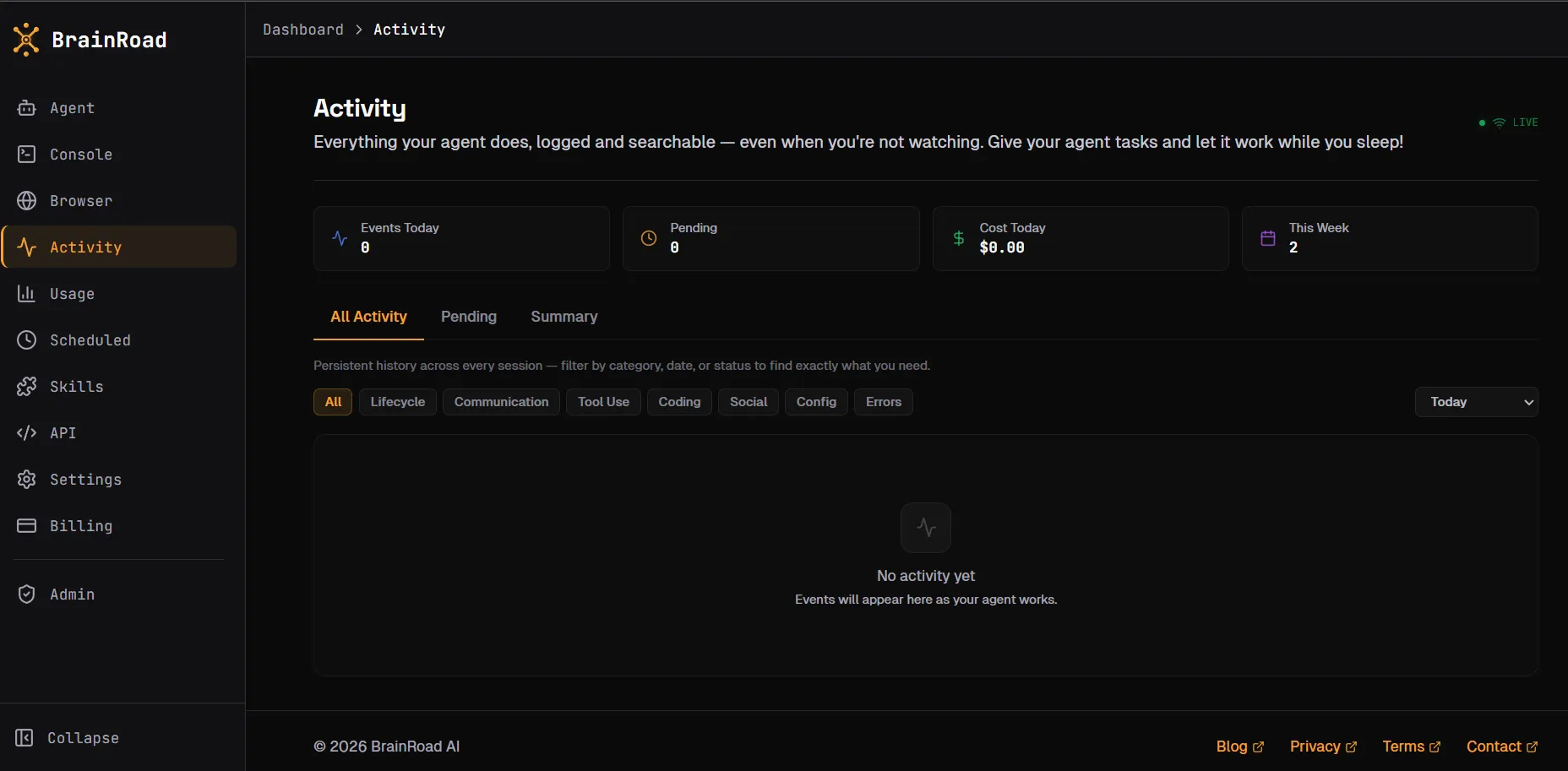The height and width of the screenshot is (771, 1568).
Task: Open the Terms footer link
Action: point(1412,747)
